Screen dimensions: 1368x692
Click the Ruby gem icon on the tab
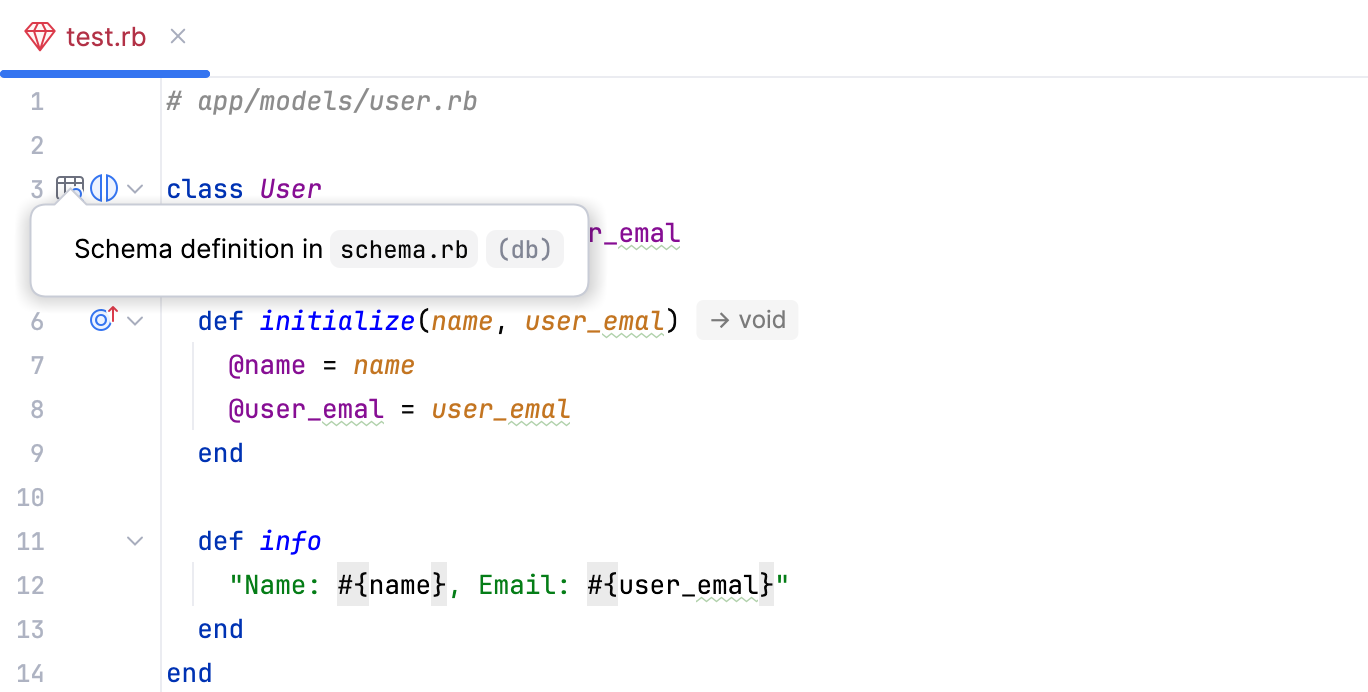point(40,37)
